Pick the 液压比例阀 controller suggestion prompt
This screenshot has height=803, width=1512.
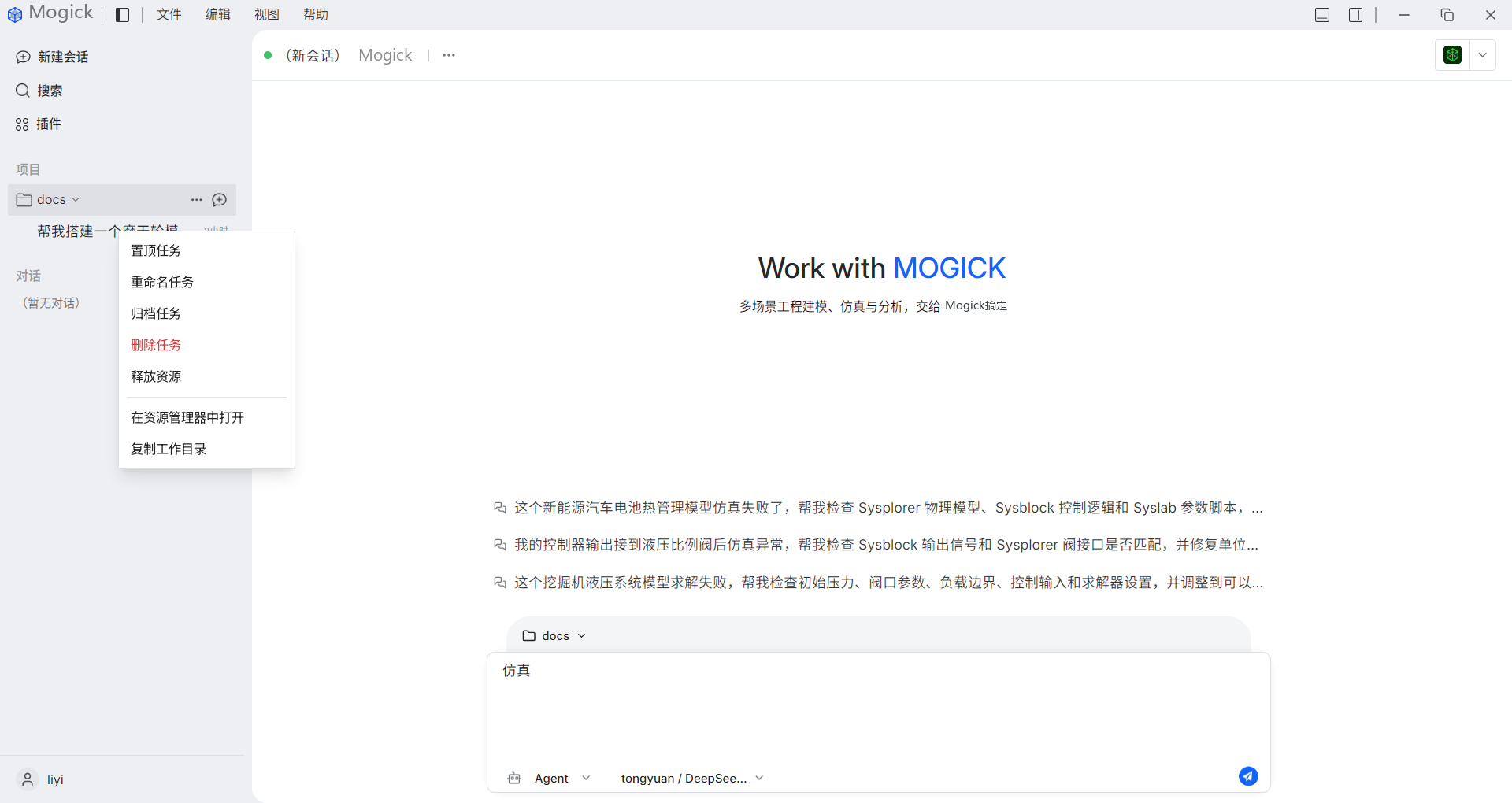(876, 545)
